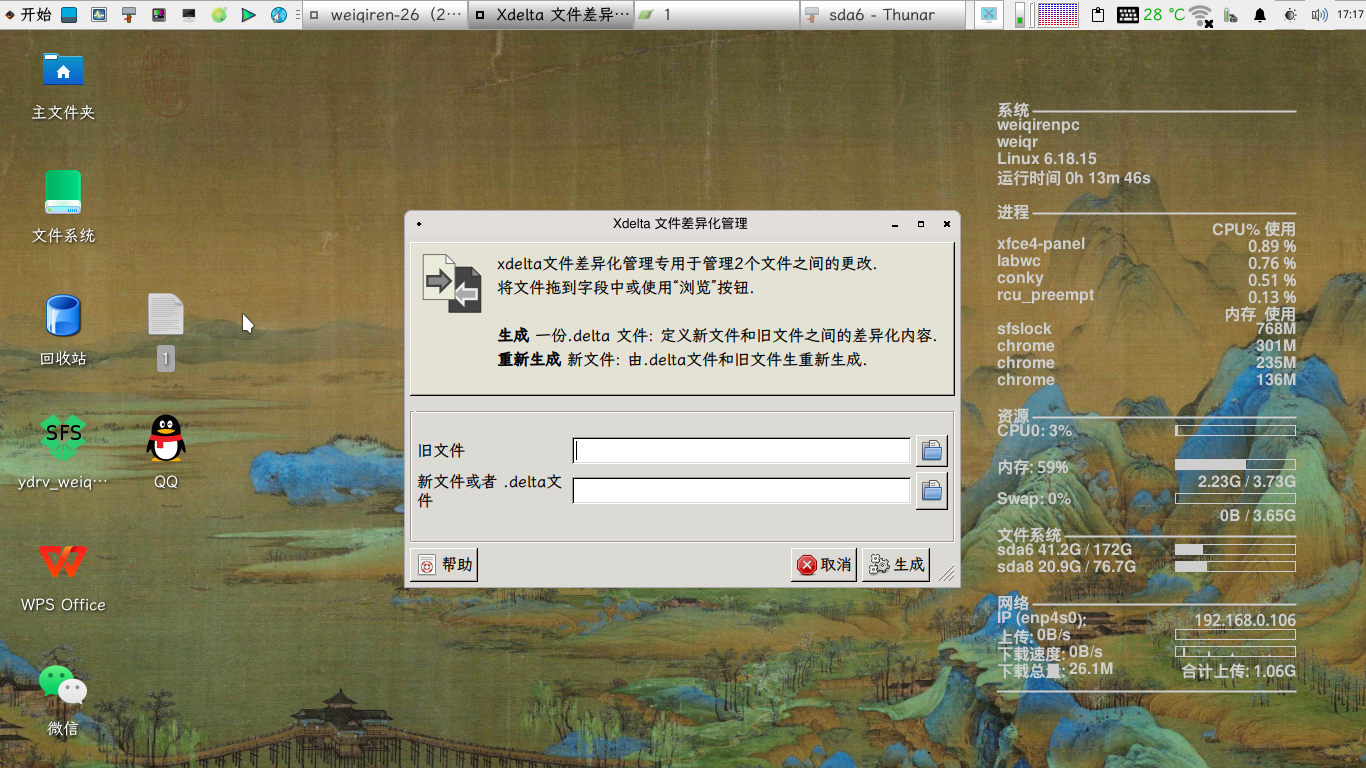This screenshot has width=1366, height=768.
Task: Select the QQ penguin desktop icon
Action: pyautogui.click(x=166, y=453)
